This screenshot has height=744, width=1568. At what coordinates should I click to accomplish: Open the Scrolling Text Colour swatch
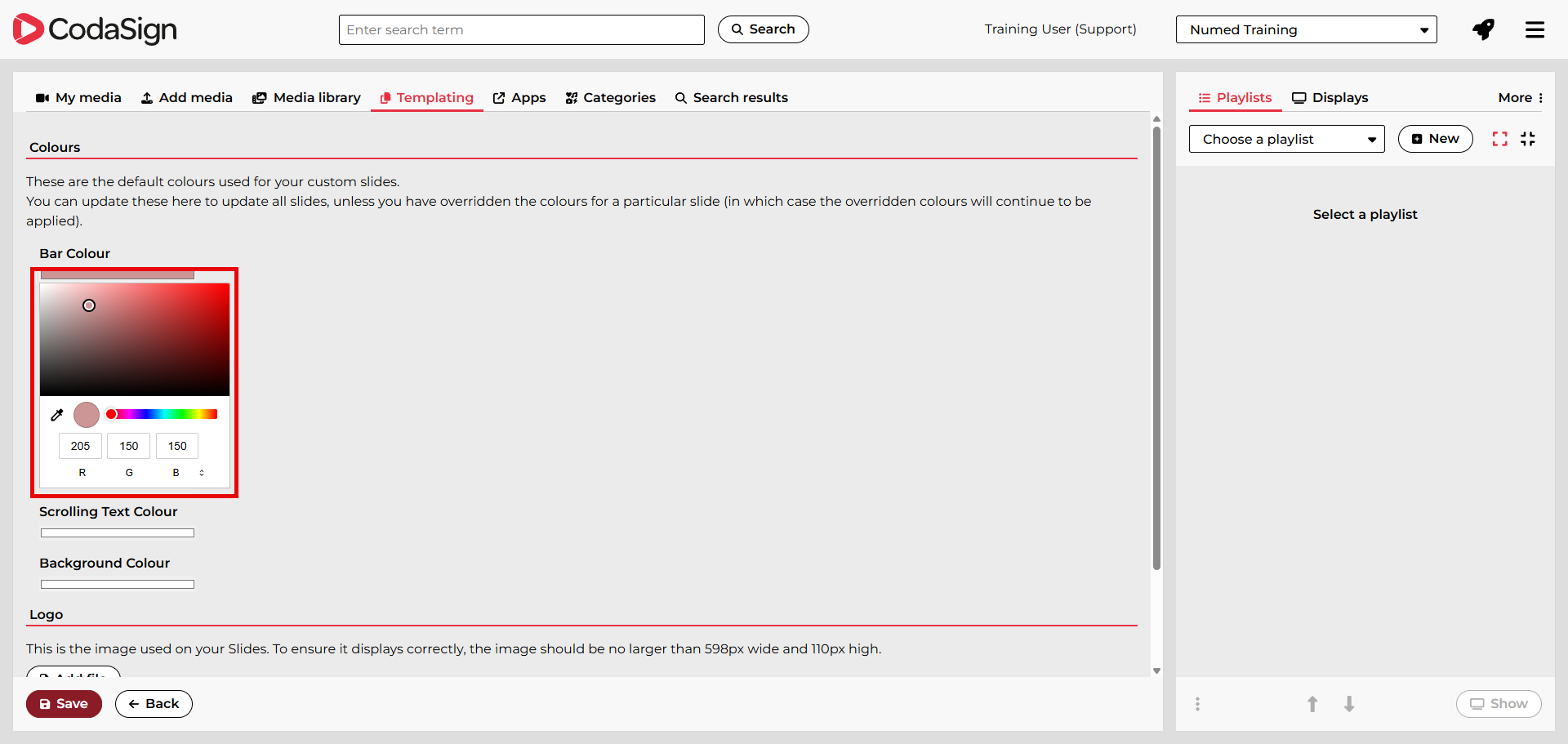click(118, 533)
